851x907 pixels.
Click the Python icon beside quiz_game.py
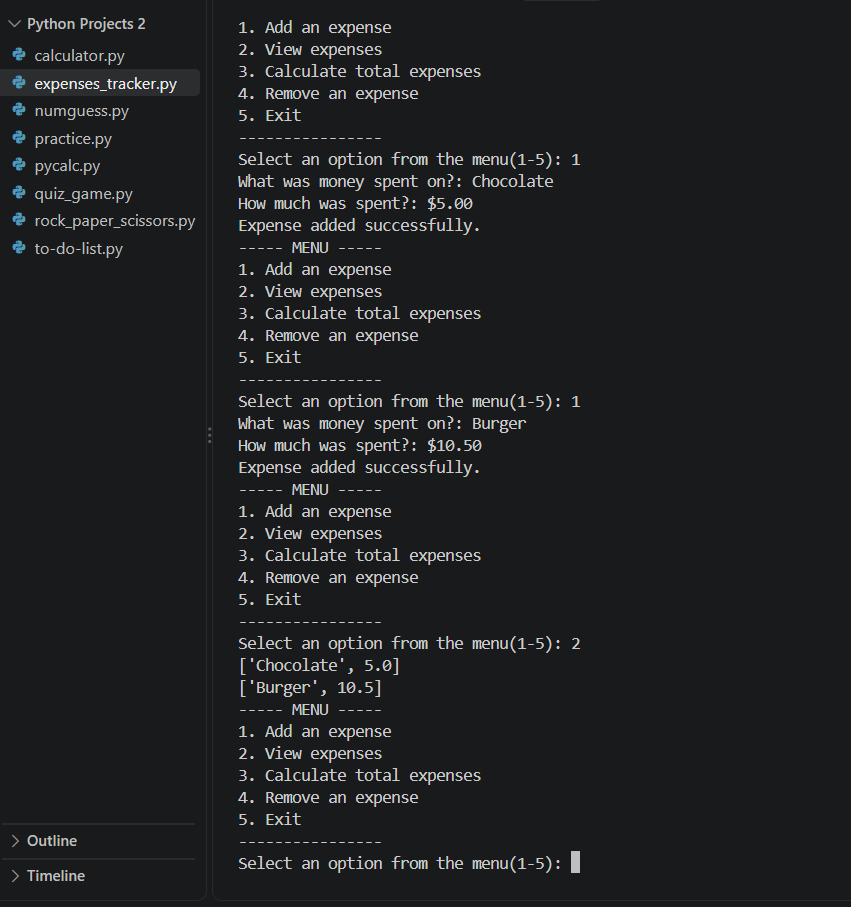(x=19, y=193)
